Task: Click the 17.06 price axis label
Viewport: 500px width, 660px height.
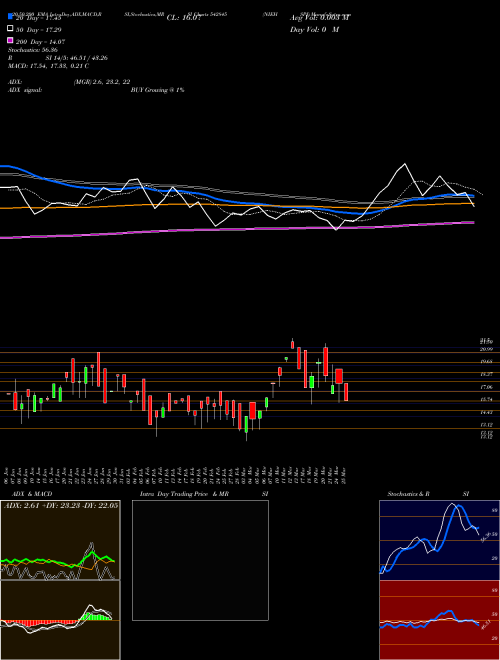Action: tap(487, 387)
